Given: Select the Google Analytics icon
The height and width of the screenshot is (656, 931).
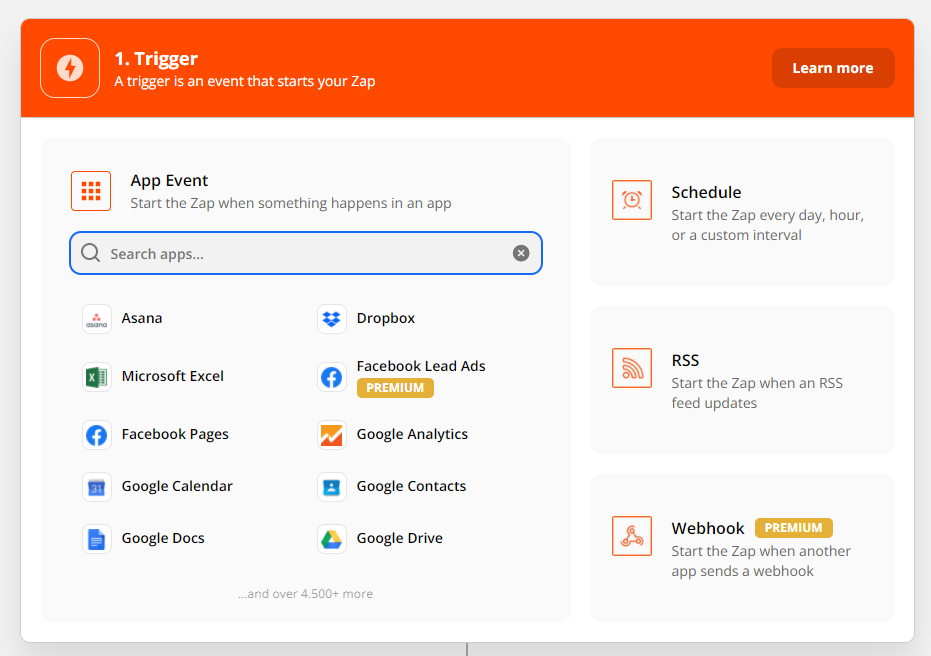Looking at the screenshot, I should [331, 435].
